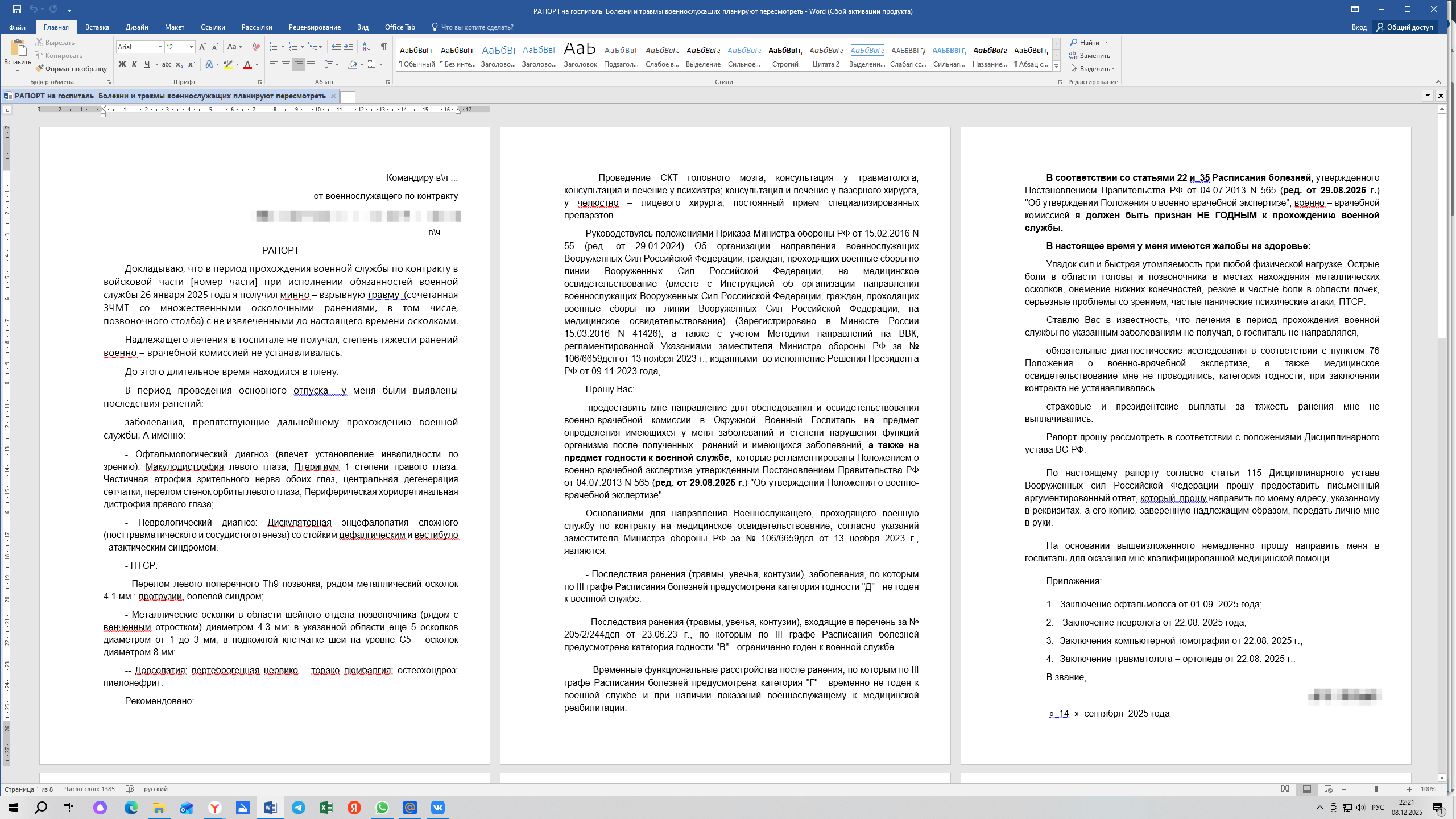Decrease the paragraph indent
This screenshot has width=1456, height=819.
coord(336,47)
